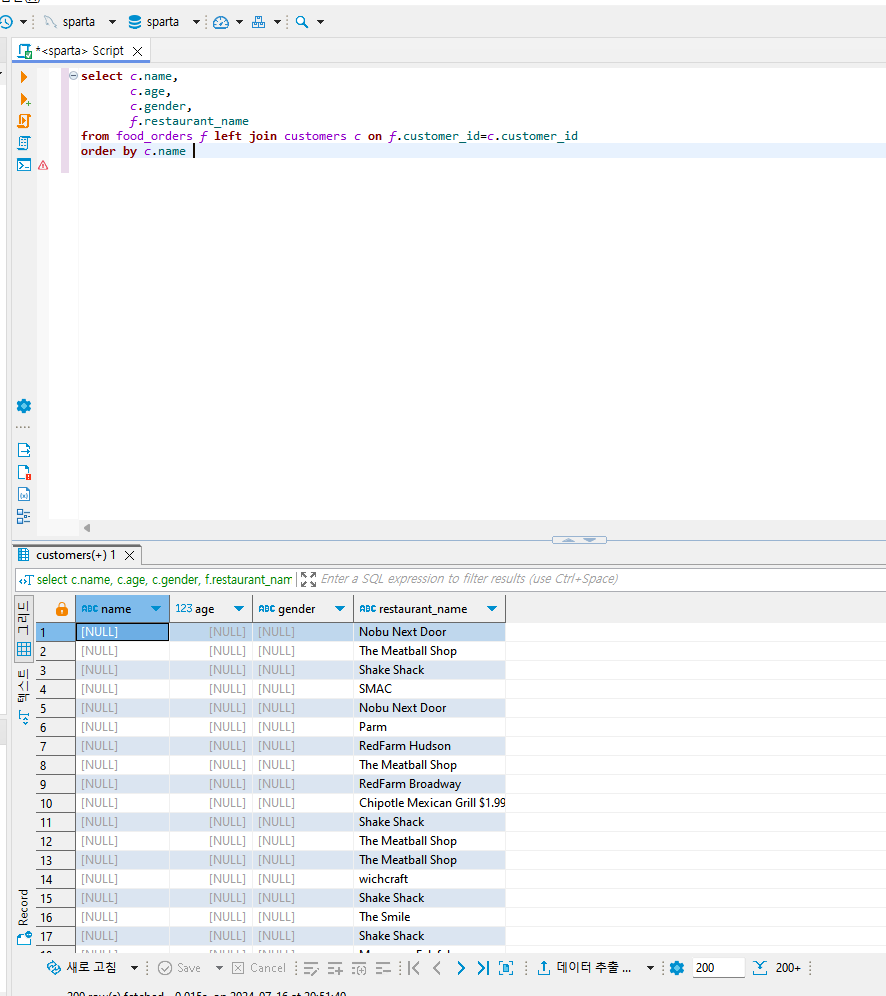
Task: Select The Smile restaurant cell
Action: click(429, 917)
